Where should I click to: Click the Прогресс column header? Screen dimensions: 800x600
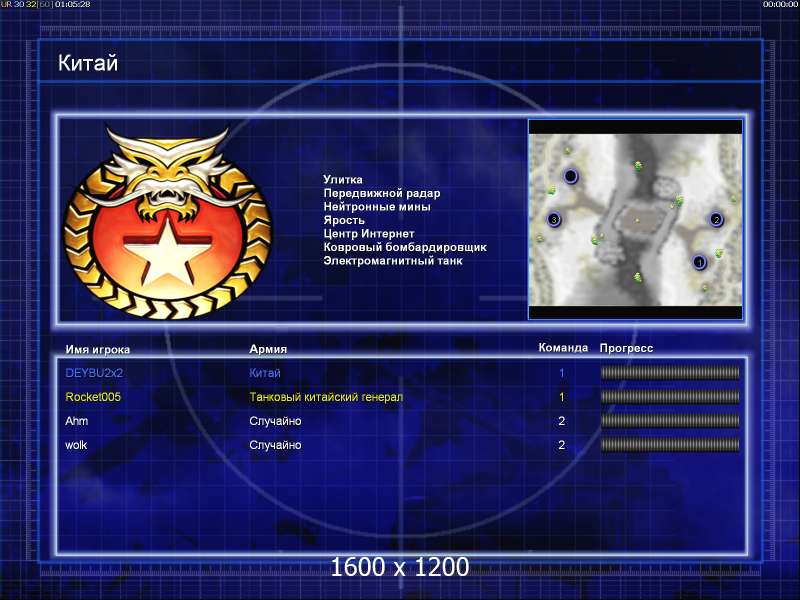click(x=627, y=348)
